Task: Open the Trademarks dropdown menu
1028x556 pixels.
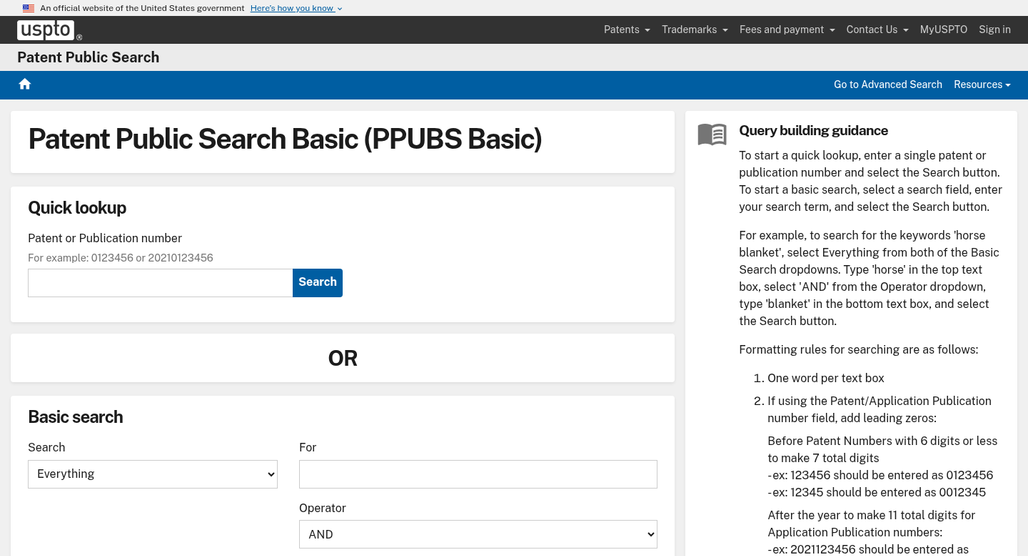Action: click(694, 30)
